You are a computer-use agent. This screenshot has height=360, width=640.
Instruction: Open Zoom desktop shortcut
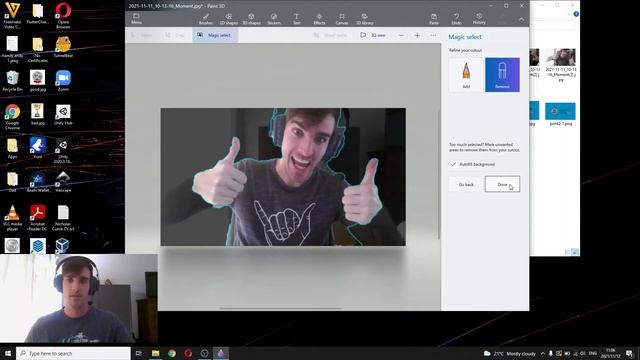pyautogui.click(x=63, y=81)
